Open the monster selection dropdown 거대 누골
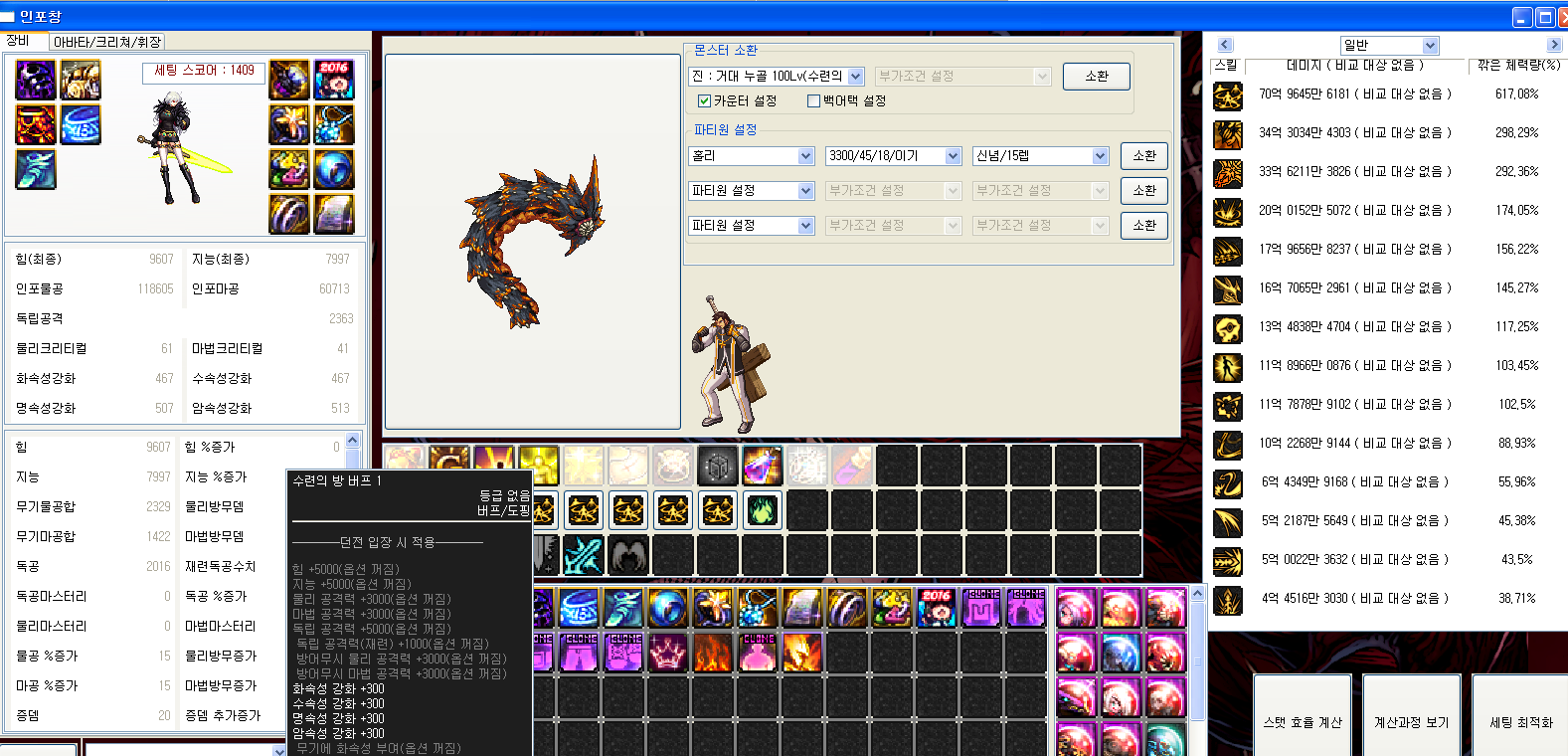This screenshot has height=756, width=1568. 776,77
